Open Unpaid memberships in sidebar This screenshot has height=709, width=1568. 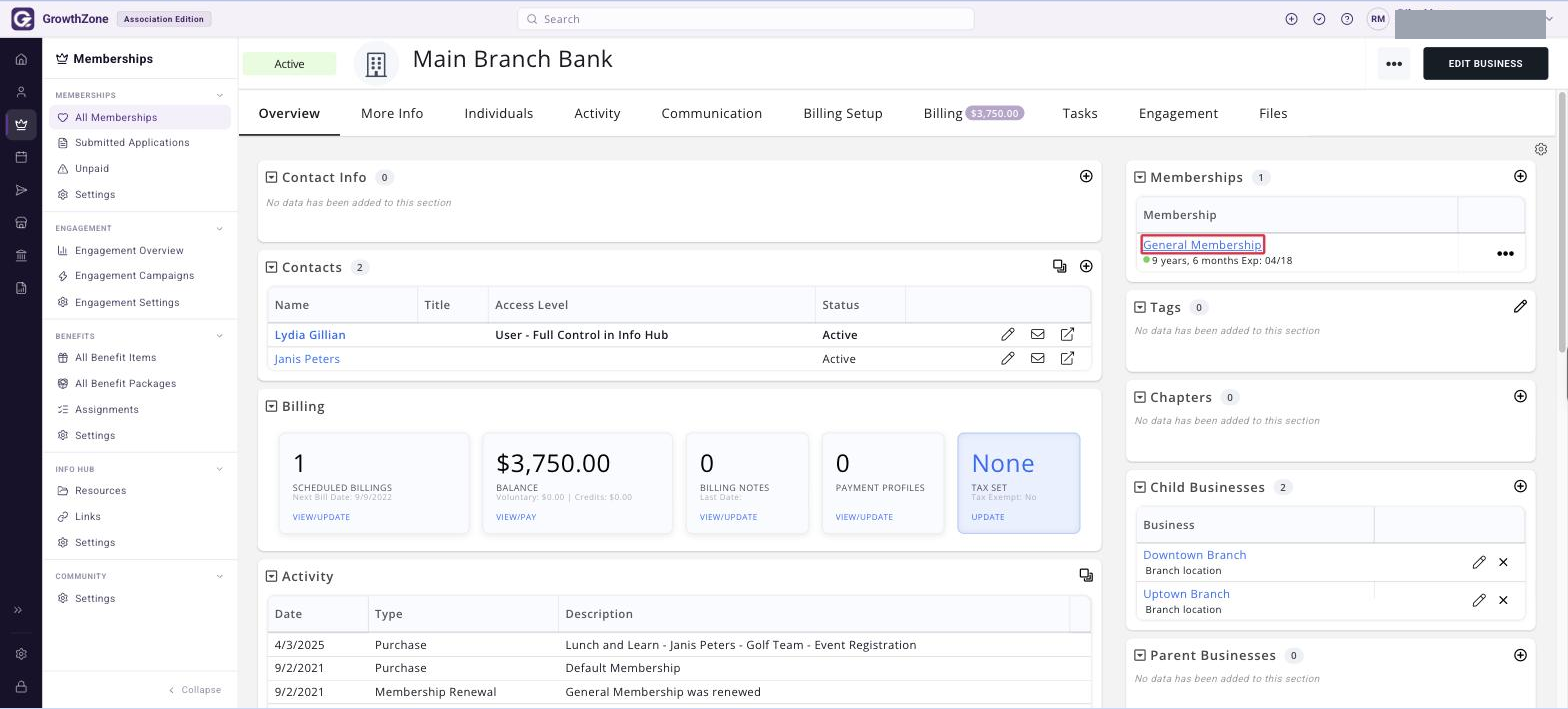[x=92, y=169]
